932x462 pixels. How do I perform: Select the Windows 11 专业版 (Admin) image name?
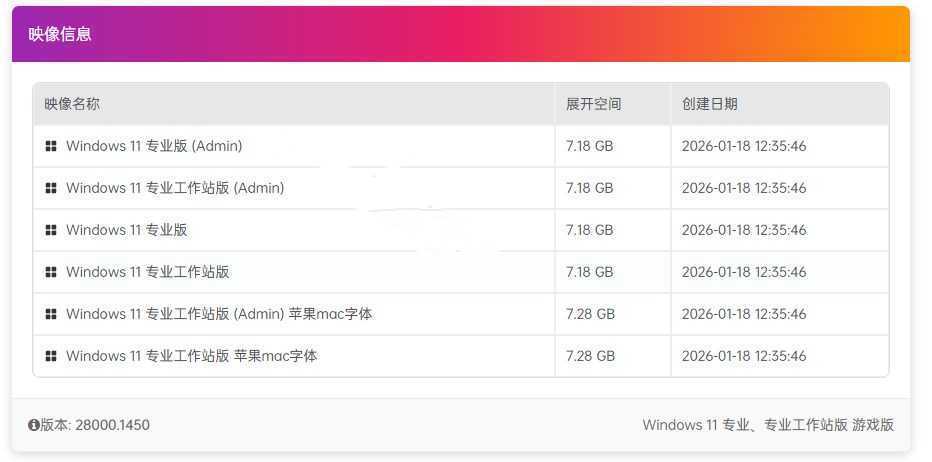pos(154,146)
